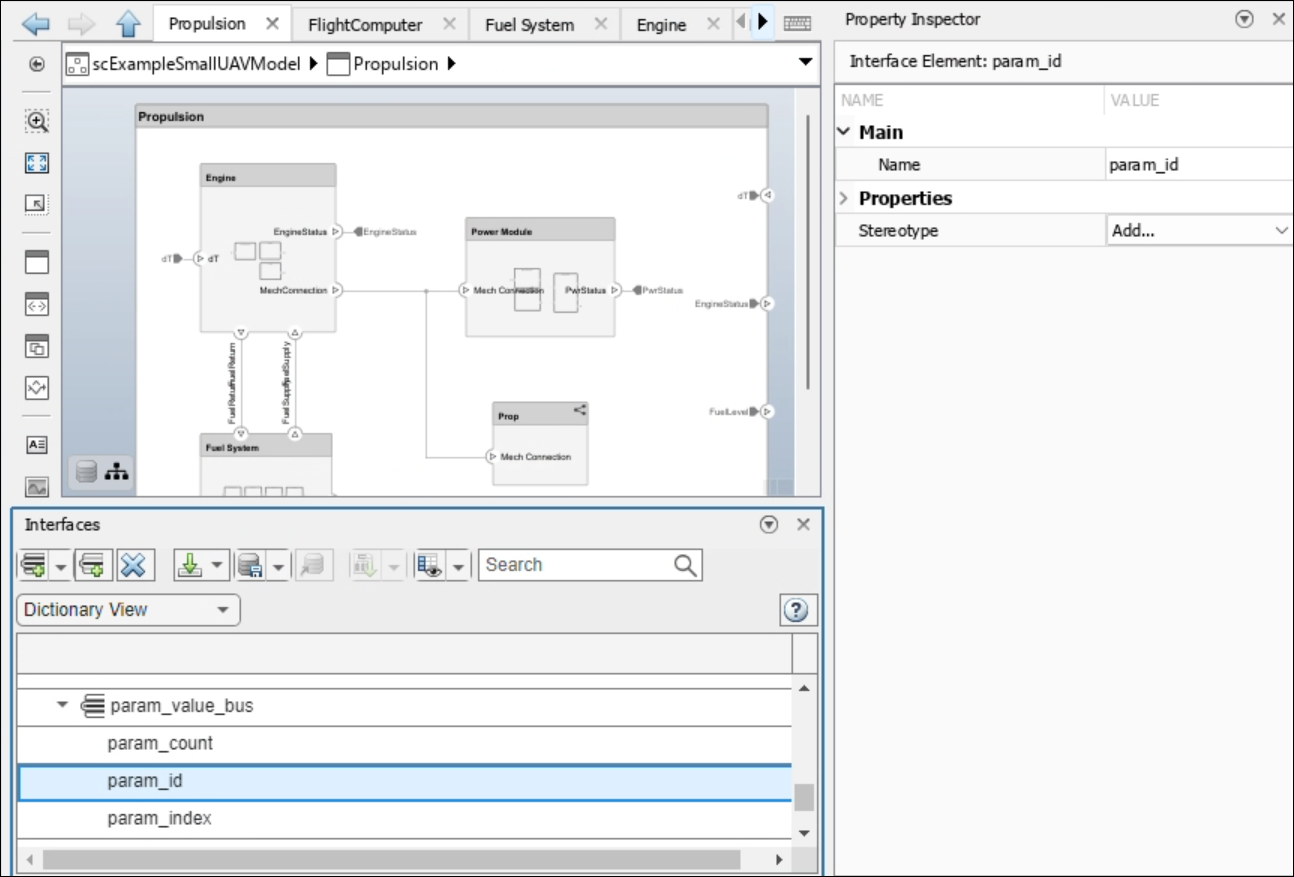The width and height of the screenshot is (1294, 877).
Task: Navigate up to parent with blue up arrow
Action: coord(128,23)
